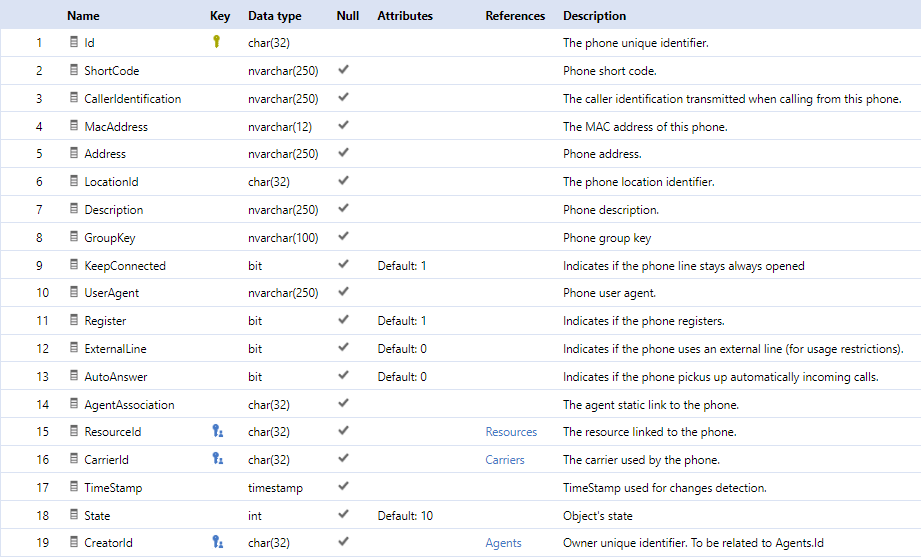
Task: Click the column icon beside Register
Action: (73, 320)
